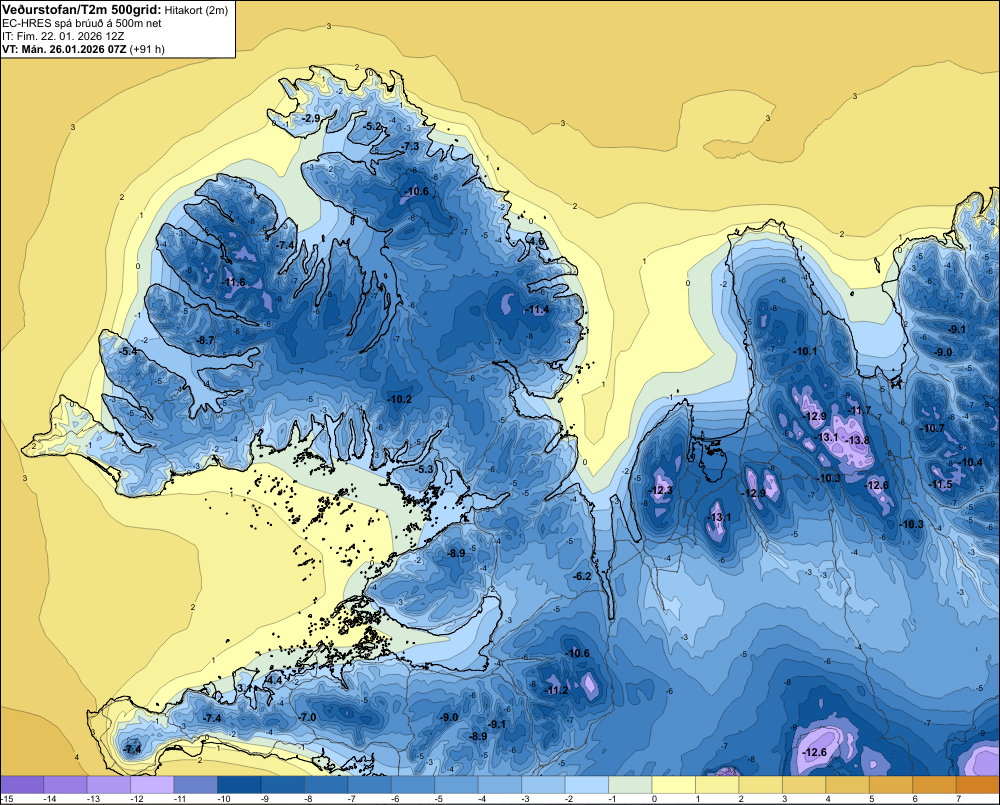Select the dark blue legend swatch labeled -10
The width and height of the screenshot is (1000, 805).
click(x=239, y=785)
